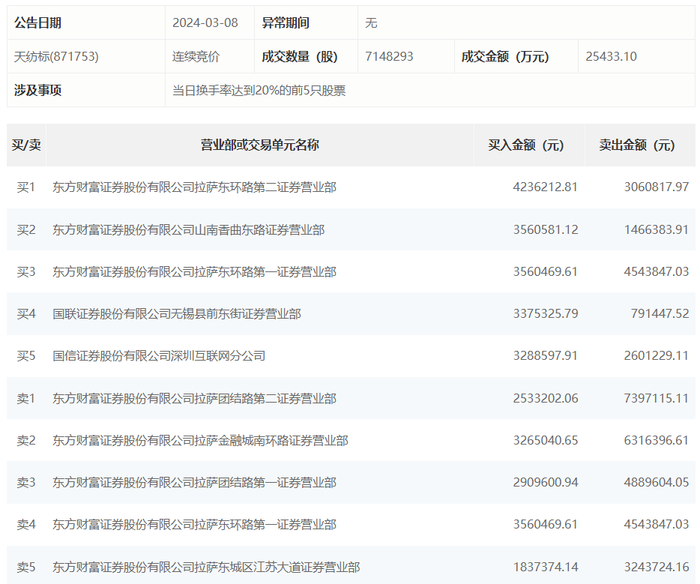Click the 成交金额 value 25433.10
The height and width of the screenshot is (584, 700).
(611, 57)
